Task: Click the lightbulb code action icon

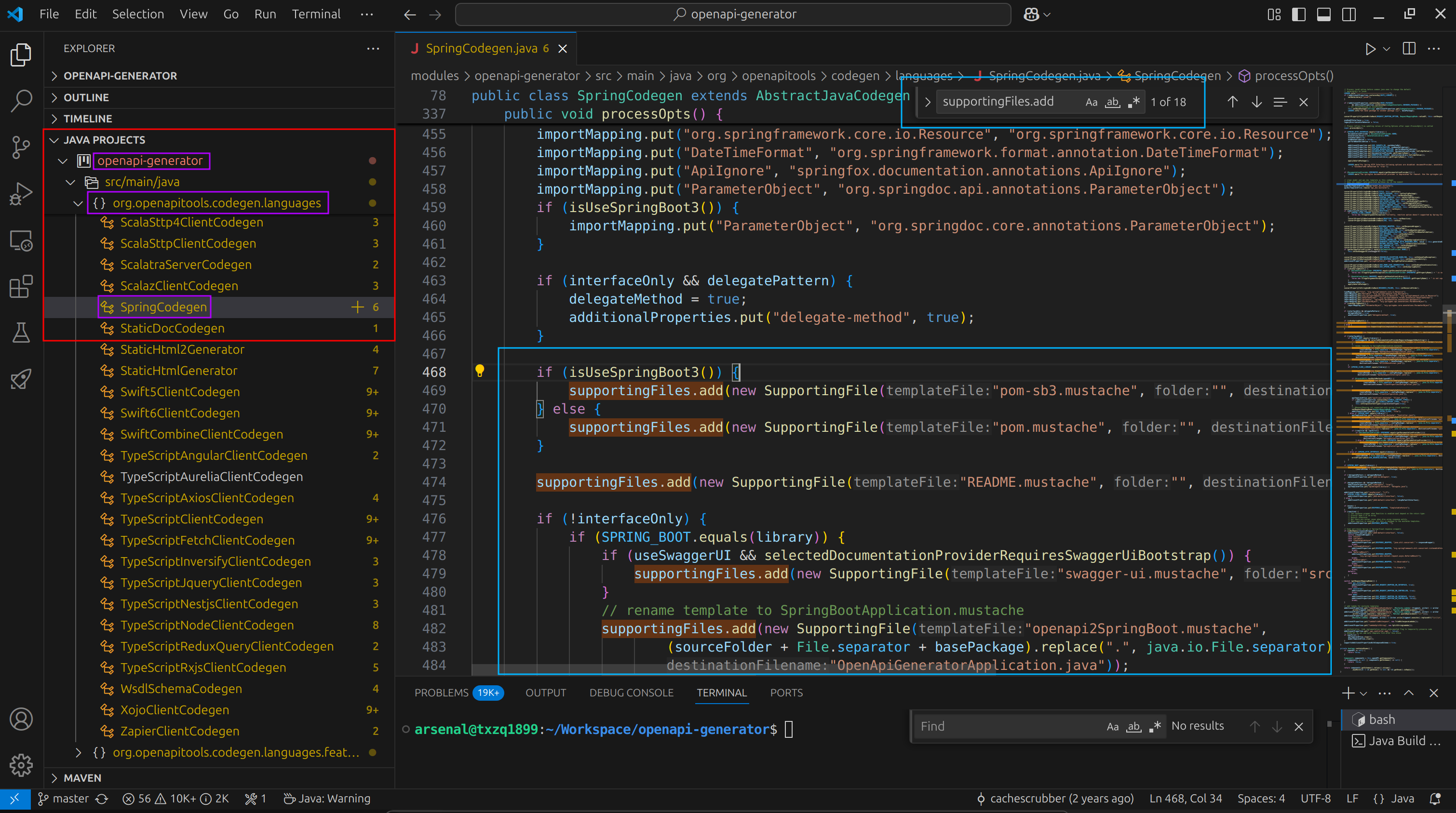Action: pyautogui.click(x=479, y=371)
